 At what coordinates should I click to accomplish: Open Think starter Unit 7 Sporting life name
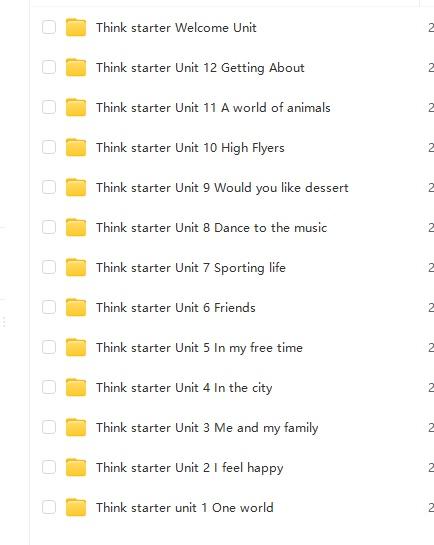191,268
